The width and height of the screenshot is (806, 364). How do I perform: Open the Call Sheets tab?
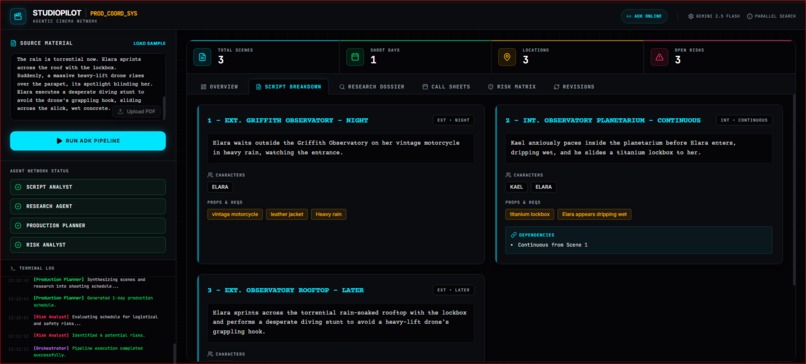(x=446, y=87)
